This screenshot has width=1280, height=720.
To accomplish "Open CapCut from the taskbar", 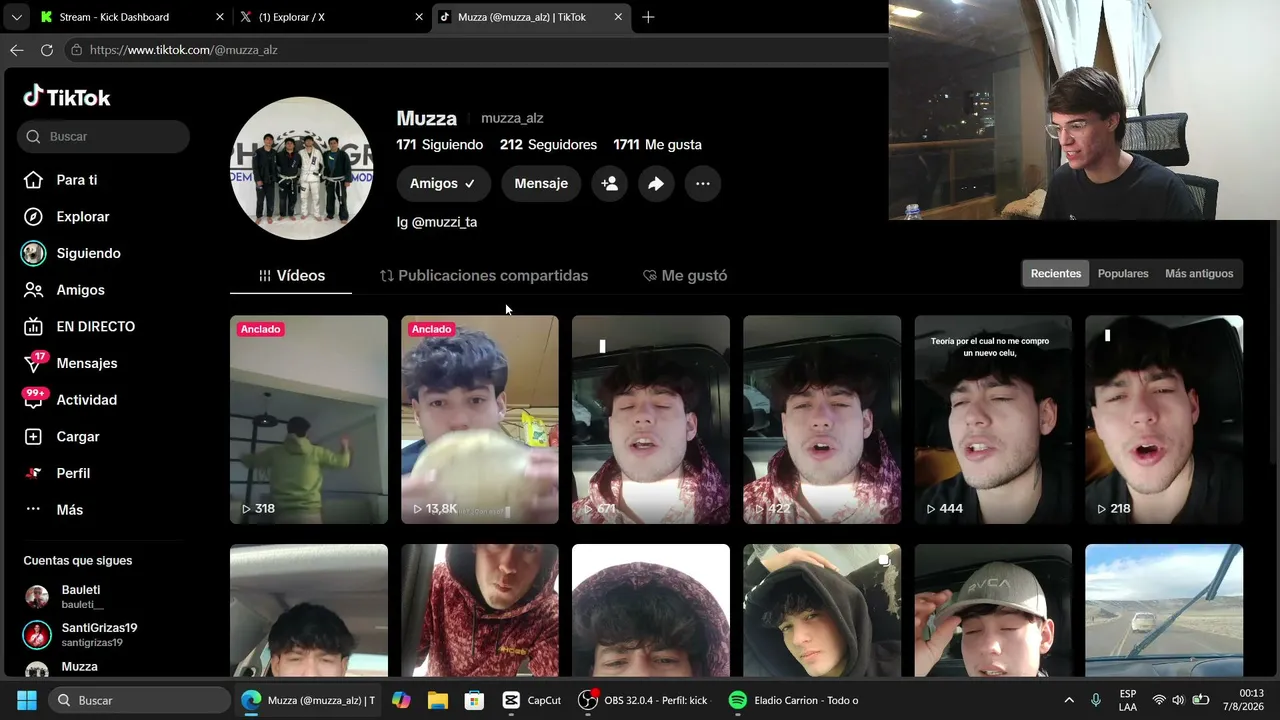I will click(531, 700).
